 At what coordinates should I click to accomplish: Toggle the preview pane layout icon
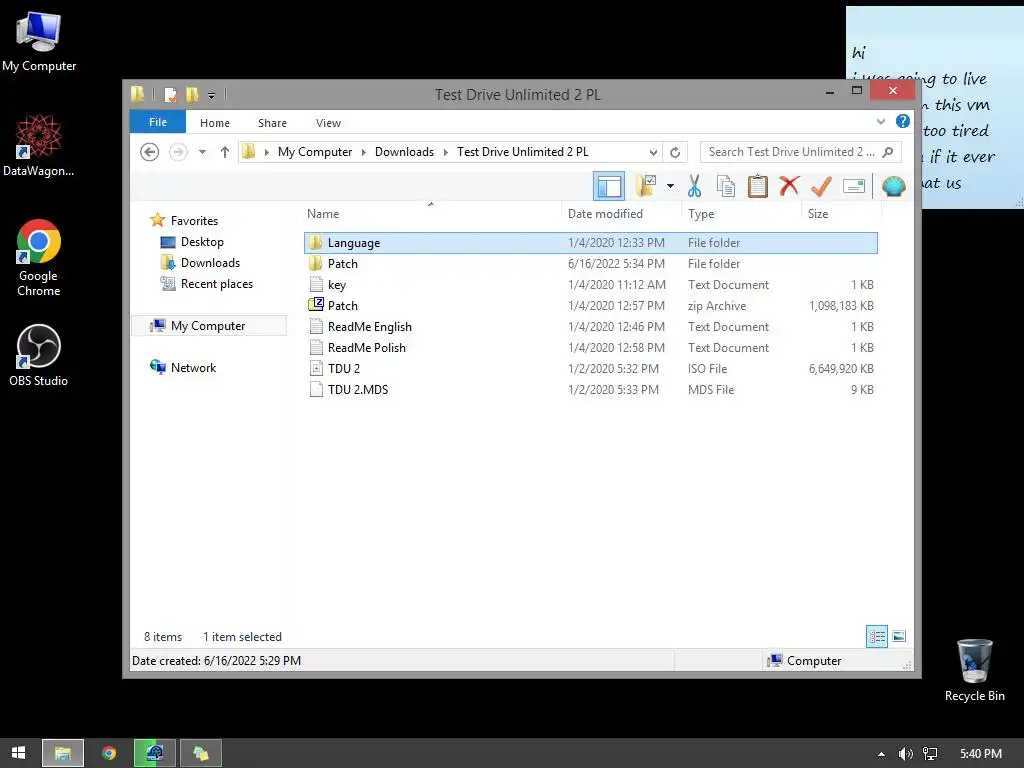(x=609, y=186)
